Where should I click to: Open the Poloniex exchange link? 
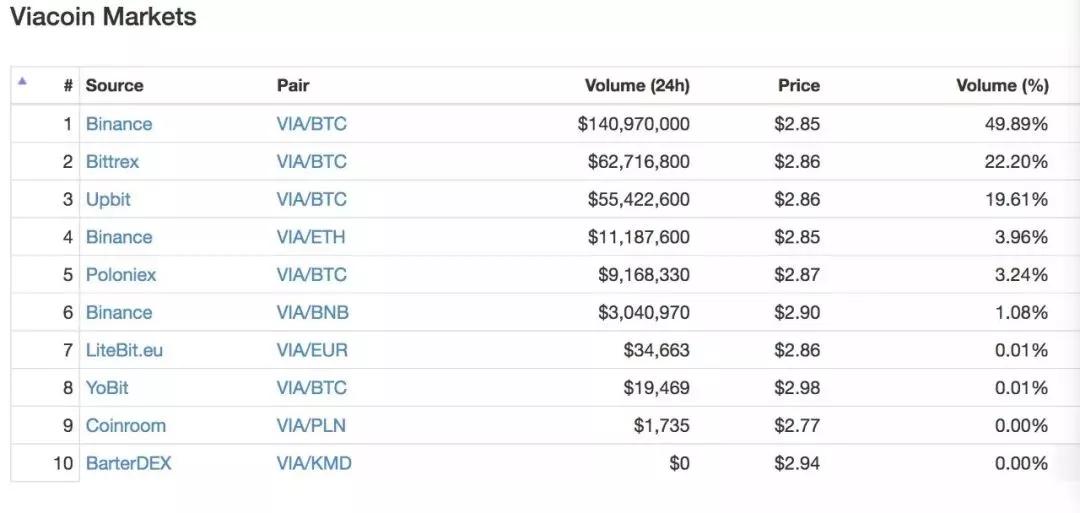click(x=121, y=275)
